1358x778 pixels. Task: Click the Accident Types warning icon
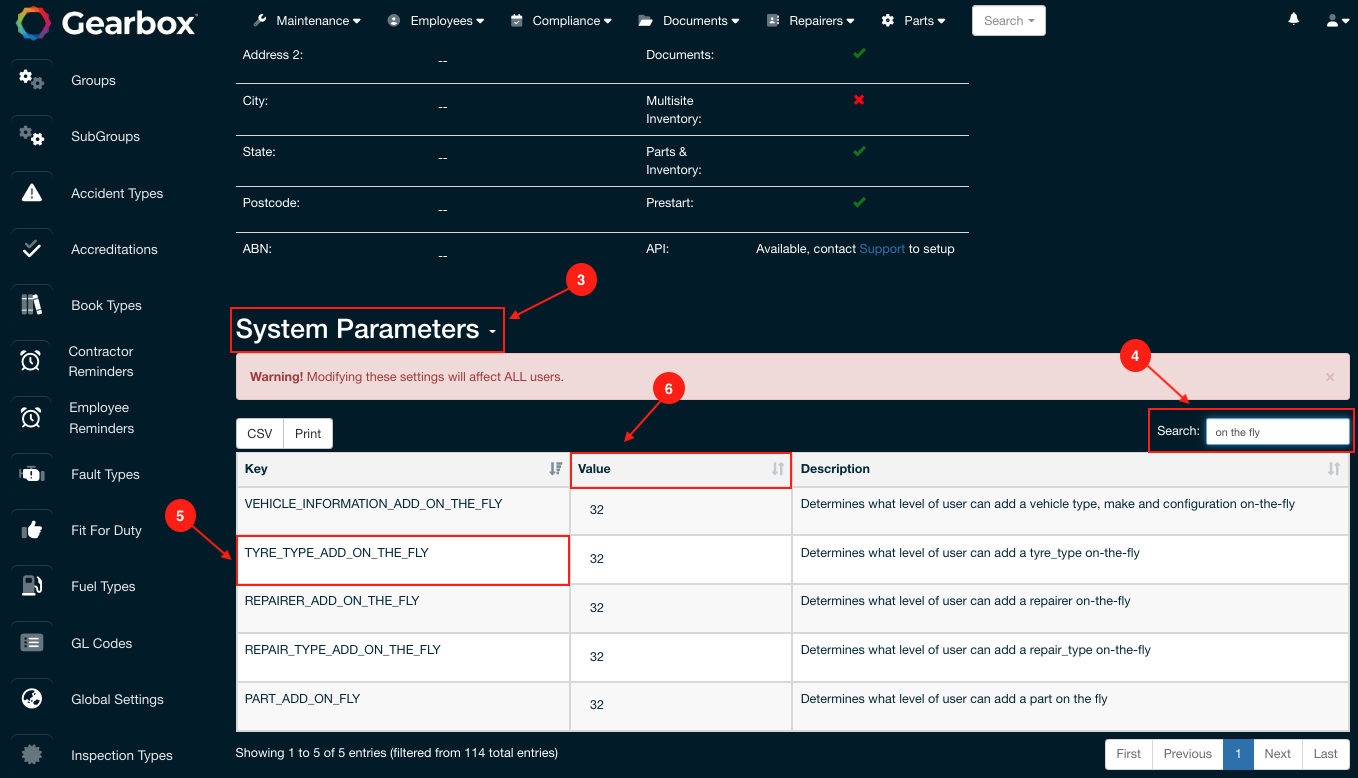[x=32, y=193]
